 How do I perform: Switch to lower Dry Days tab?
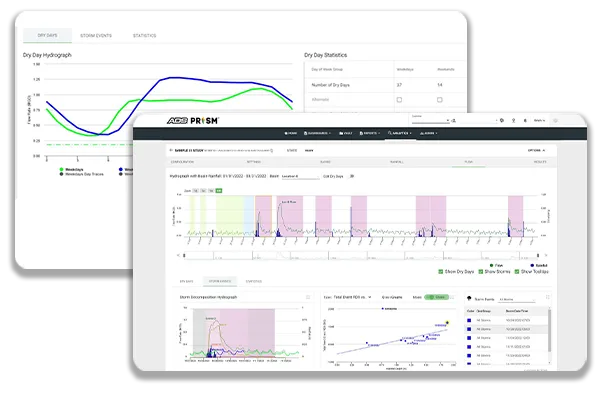186,281
